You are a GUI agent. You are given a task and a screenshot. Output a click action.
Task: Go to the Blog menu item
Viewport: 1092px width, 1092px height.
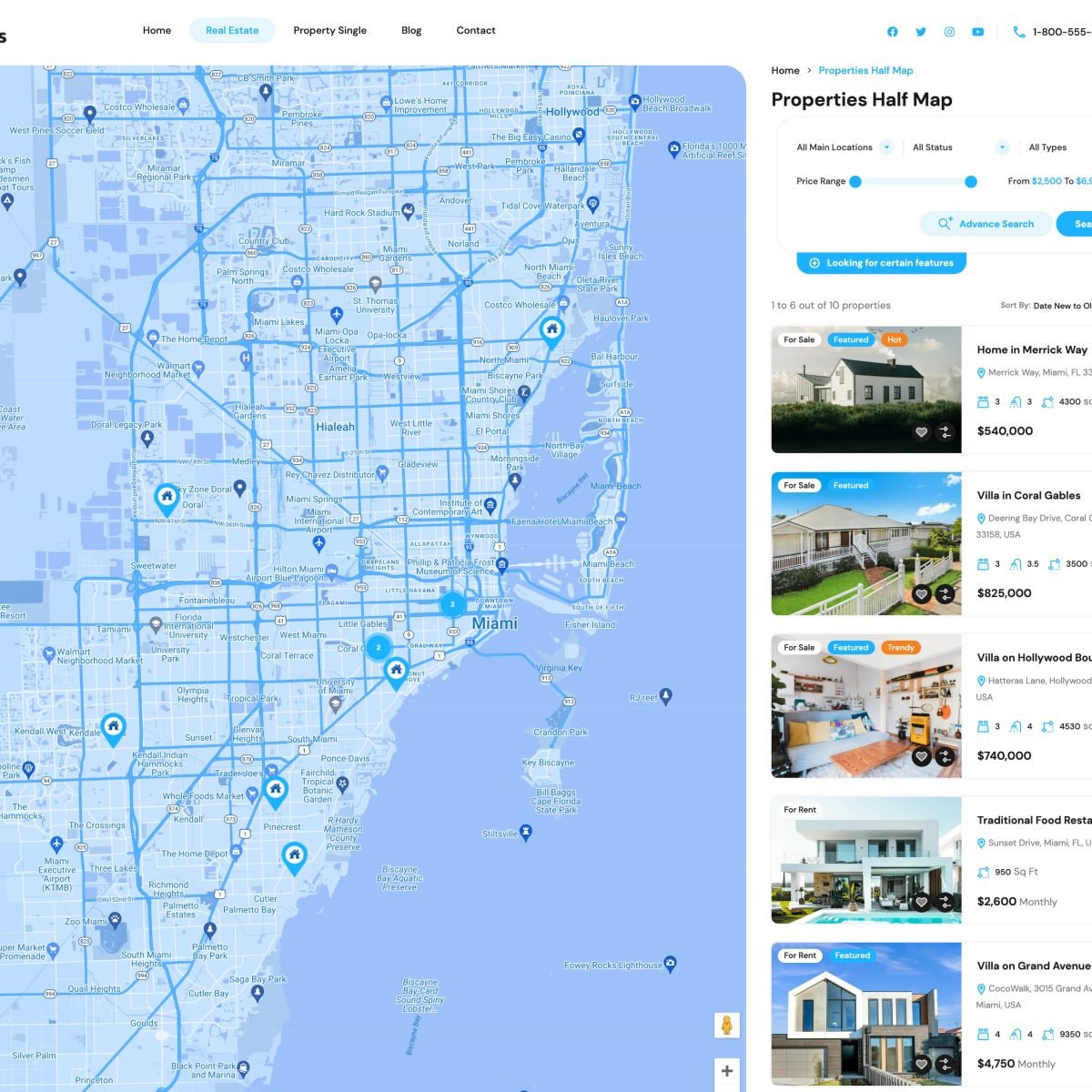point(411,30)
